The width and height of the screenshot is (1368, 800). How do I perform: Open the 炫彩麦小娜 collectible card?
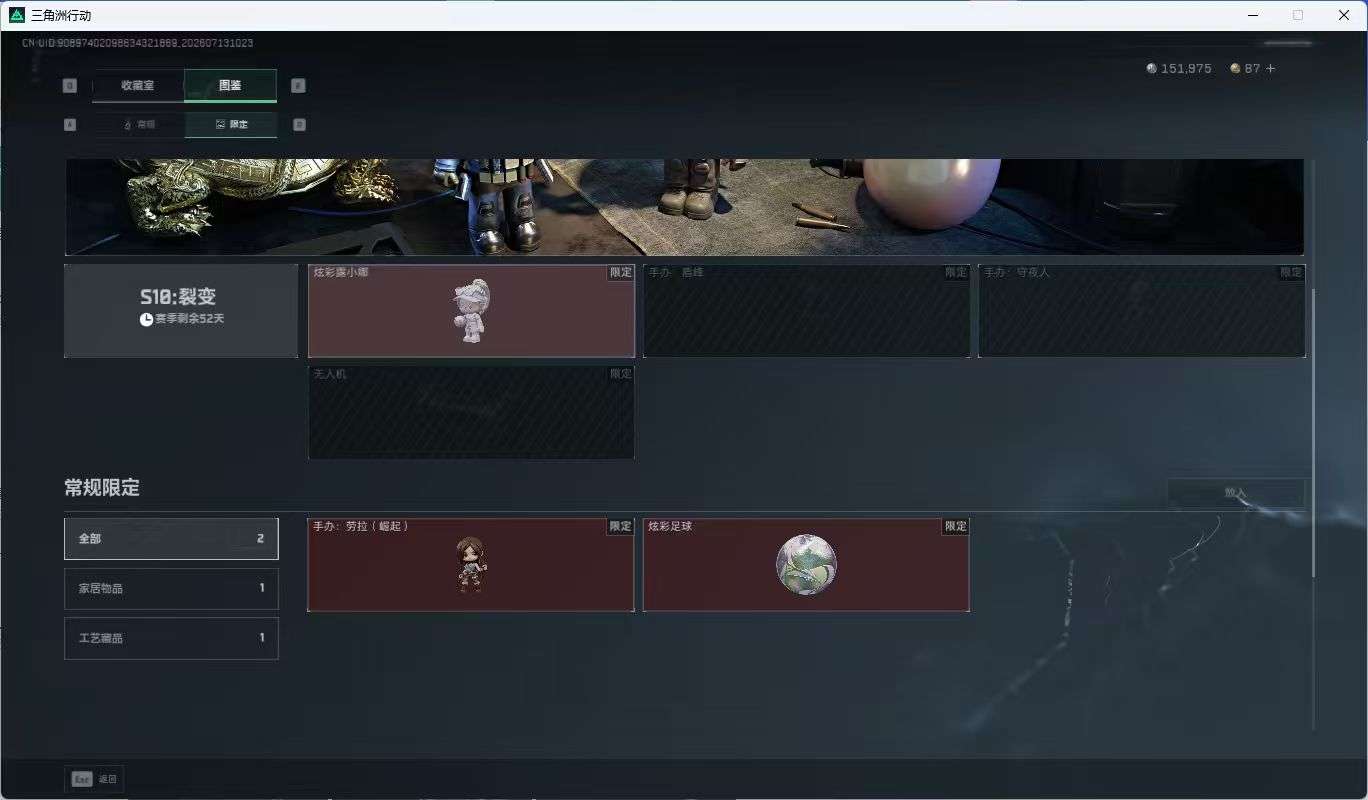[x=471, y=311]
